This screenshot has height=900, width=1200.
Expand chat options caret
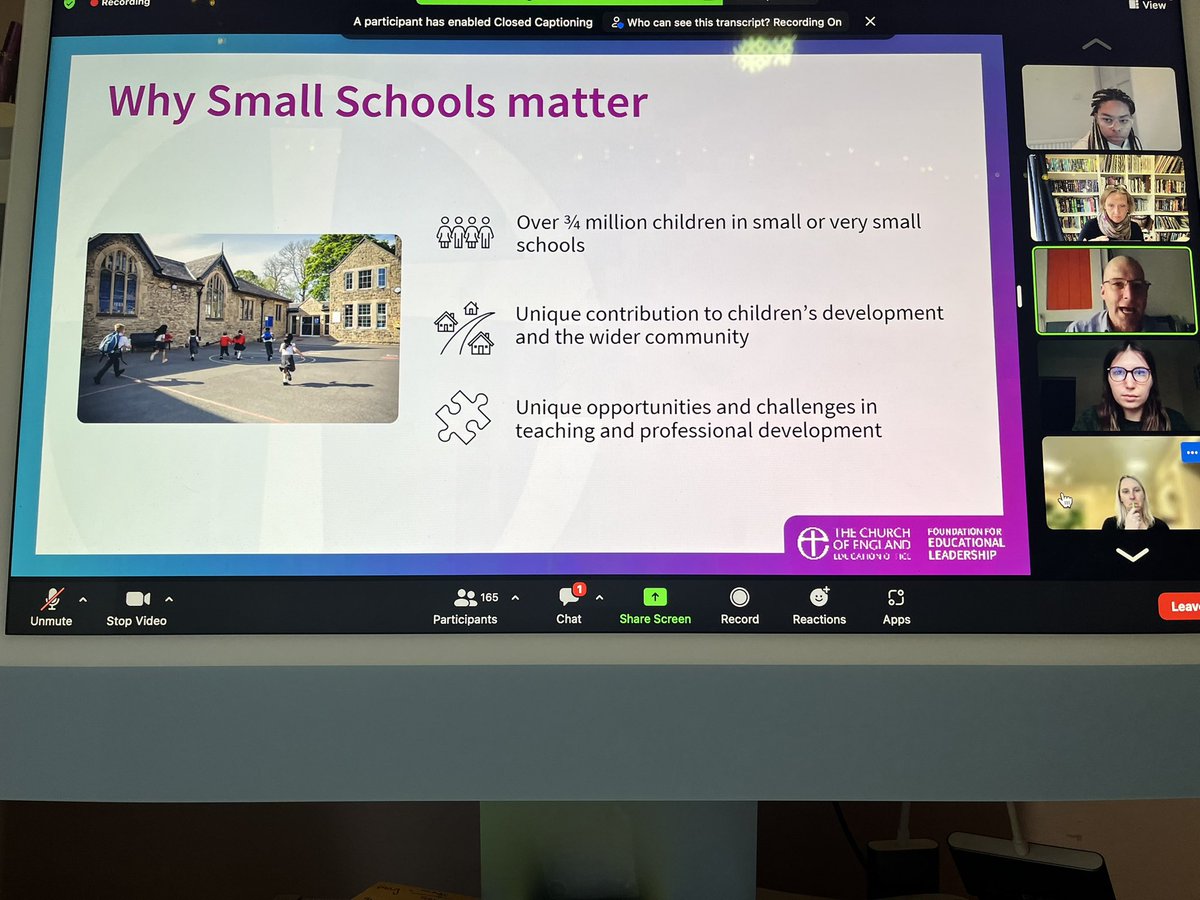pyautogui.click(x=600, y=598)
